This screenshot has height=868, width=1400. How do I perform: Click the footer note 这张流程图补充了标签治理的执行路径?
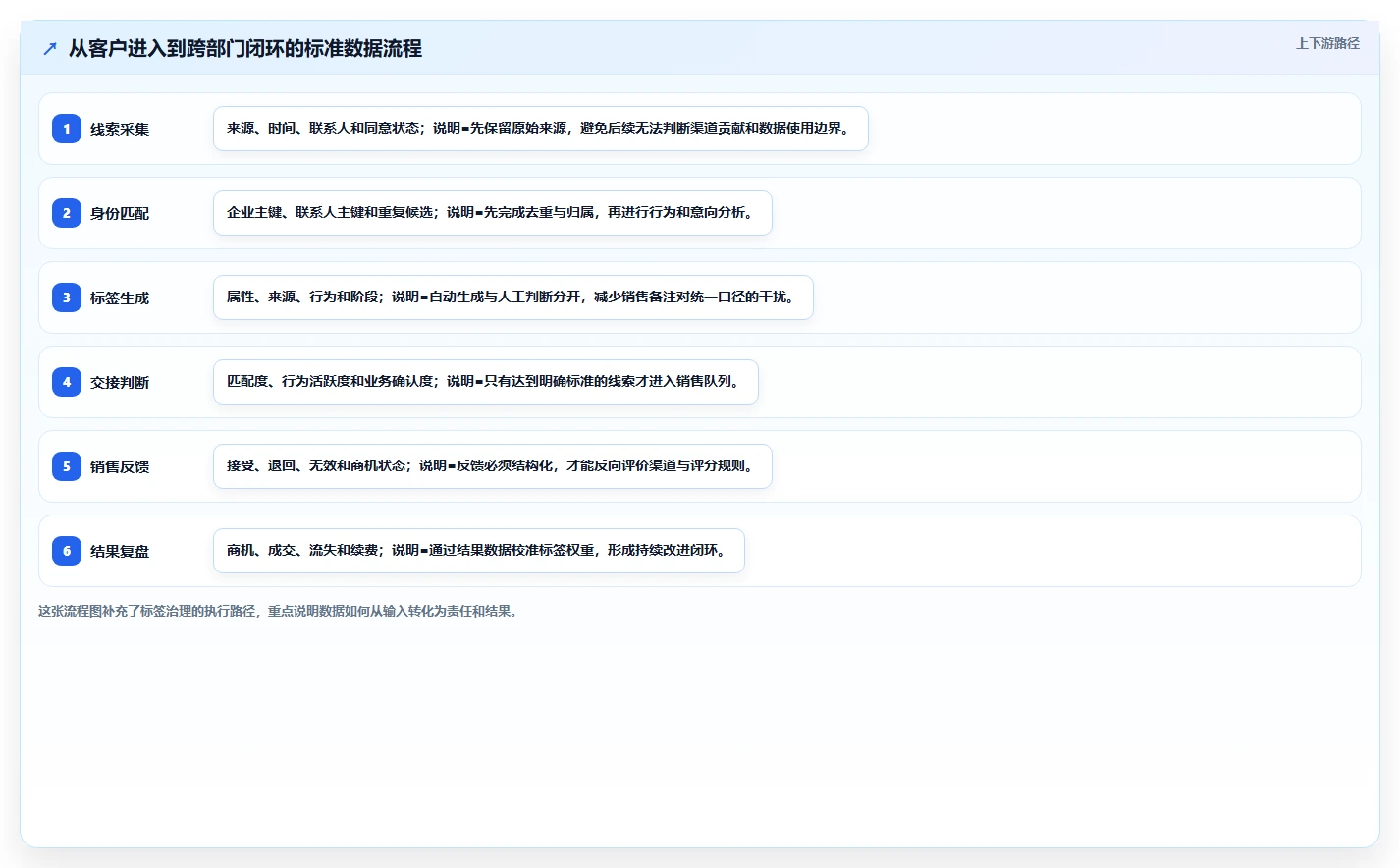click(278, 611)
